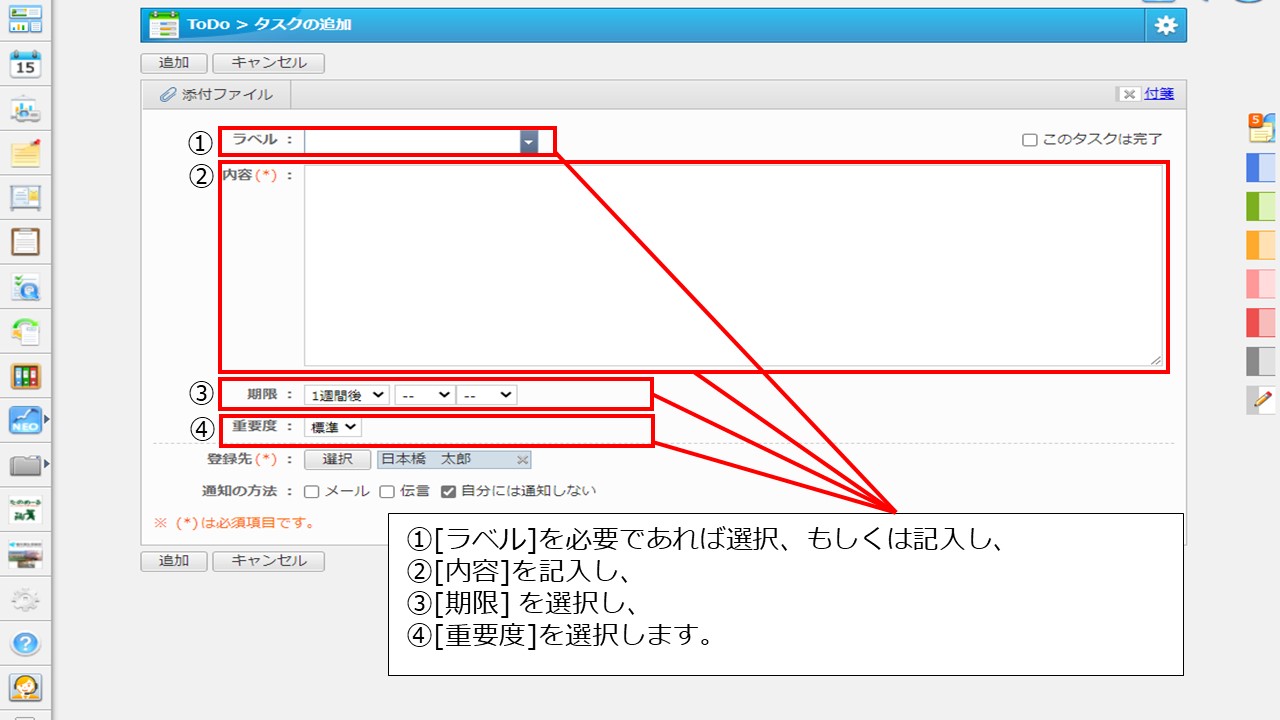Enable the メール notification checkbox
The image size is (1280, 720).
click(x=312, y=491)
